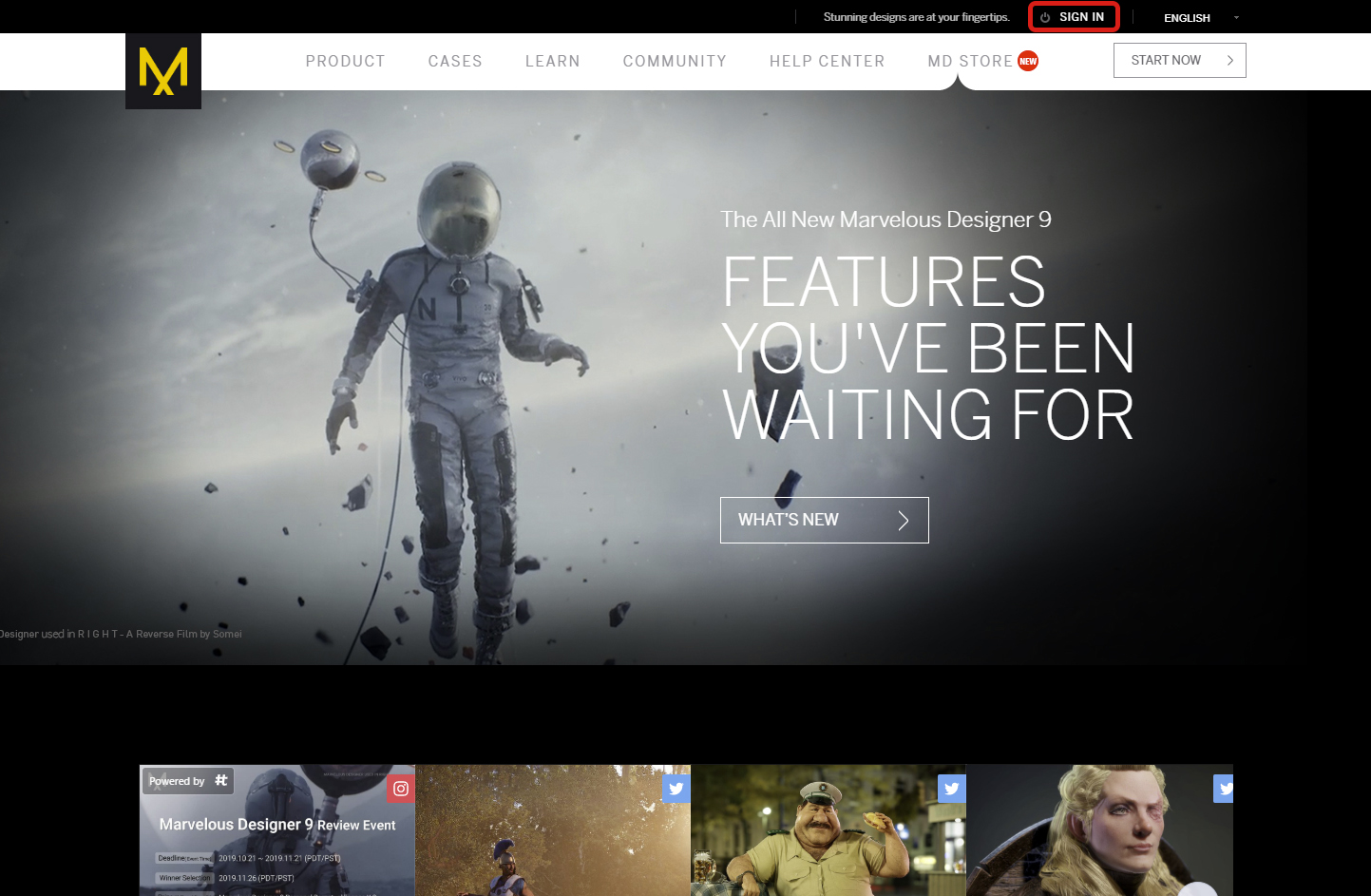Open the MD STORE menu item
Image resolution: width=1371 pixels, height=896 pixels.
click(x=970, y=61)
